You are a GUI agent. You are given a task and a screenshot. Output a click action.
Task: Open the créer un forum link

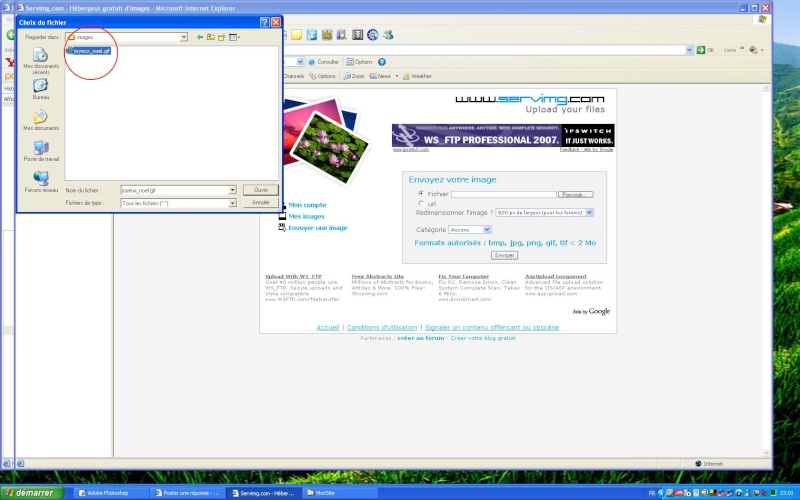click(x=420, y=338)
